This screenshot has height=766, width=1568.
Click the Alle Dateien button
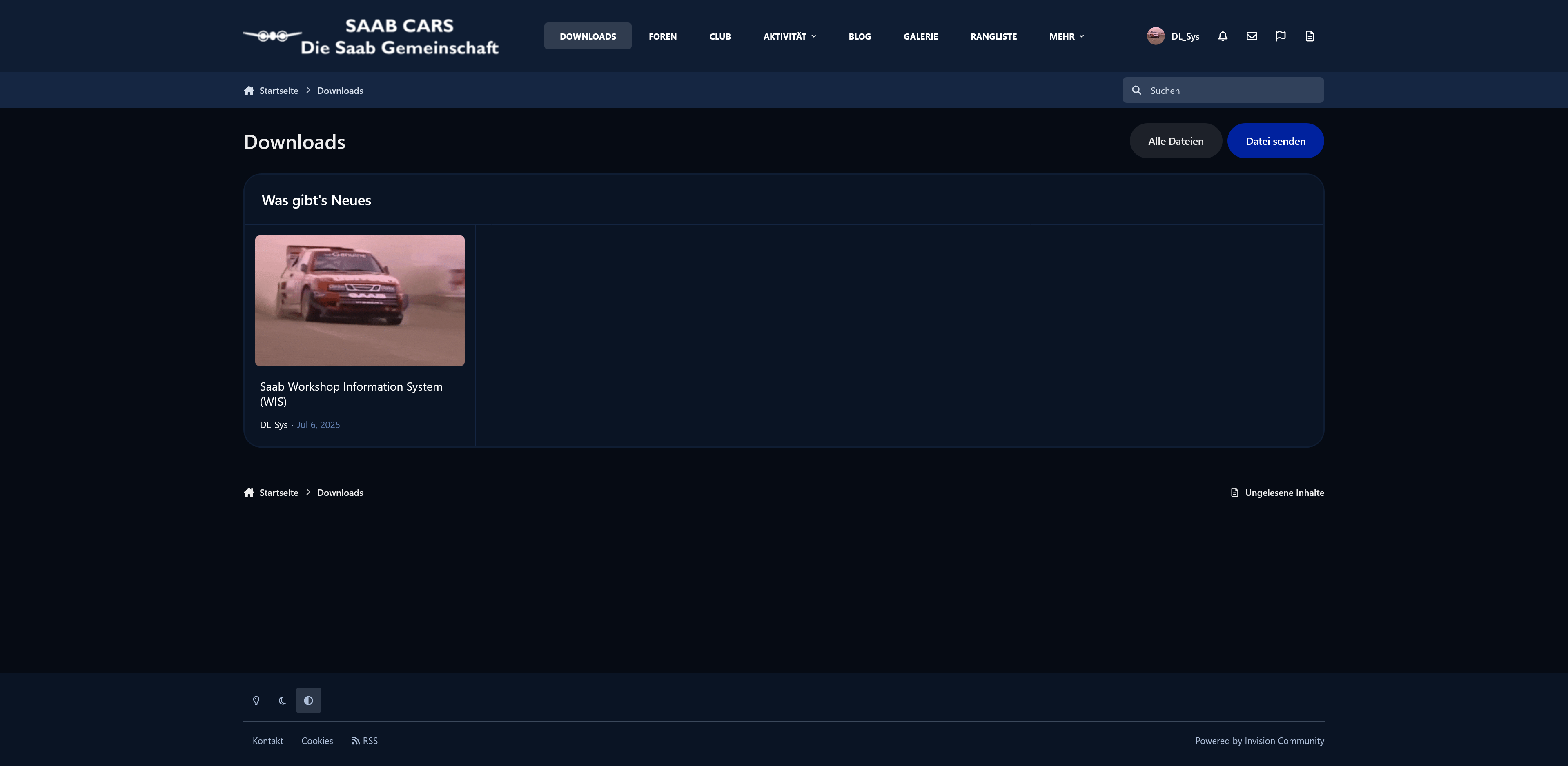pyautogui.click(x=1176, y=141)
